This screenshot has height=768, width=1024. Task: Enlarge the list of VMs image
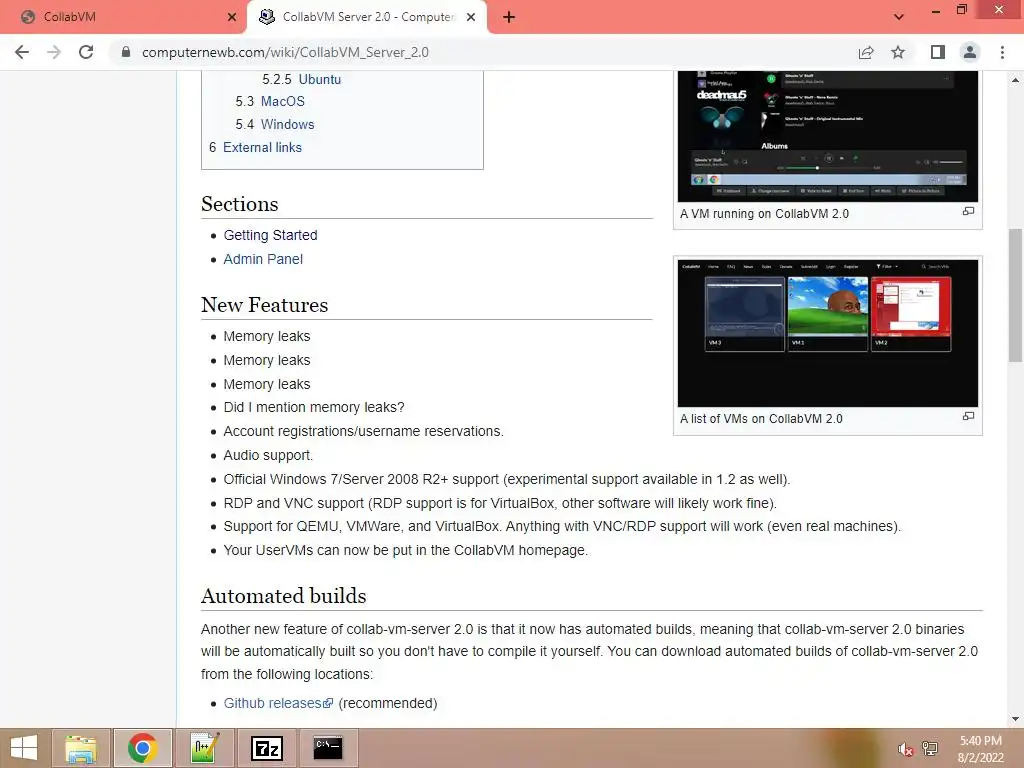(968, 417)
